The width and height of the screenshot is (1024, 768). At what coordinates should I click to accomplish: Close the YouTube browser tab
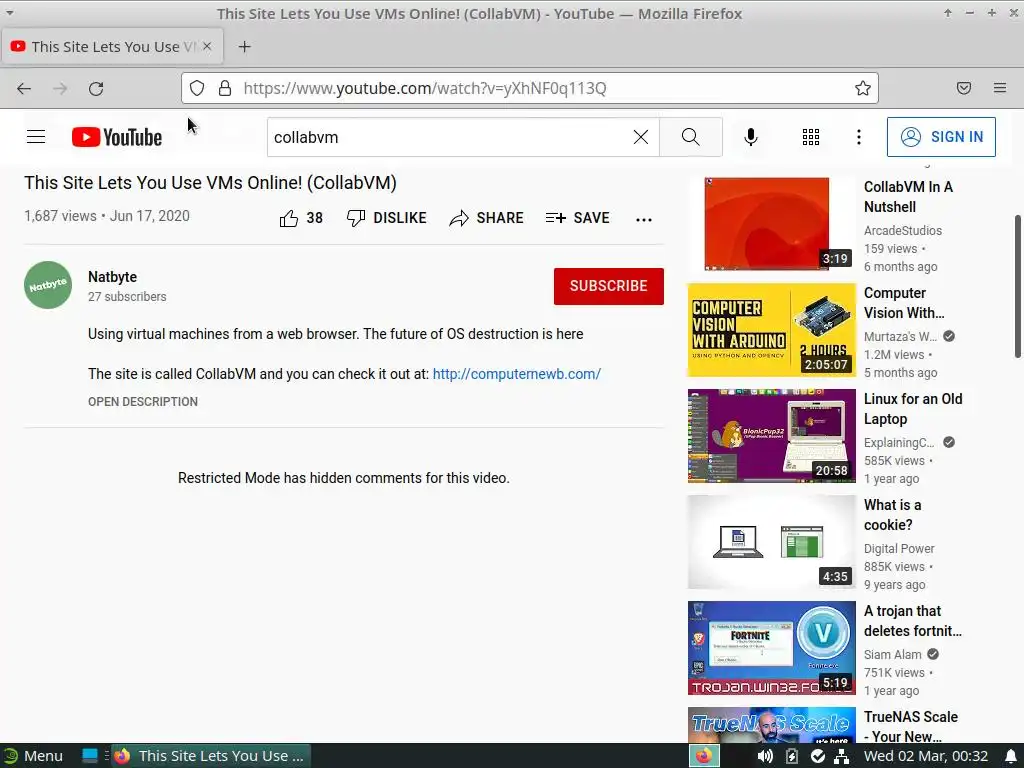point(207,46)
